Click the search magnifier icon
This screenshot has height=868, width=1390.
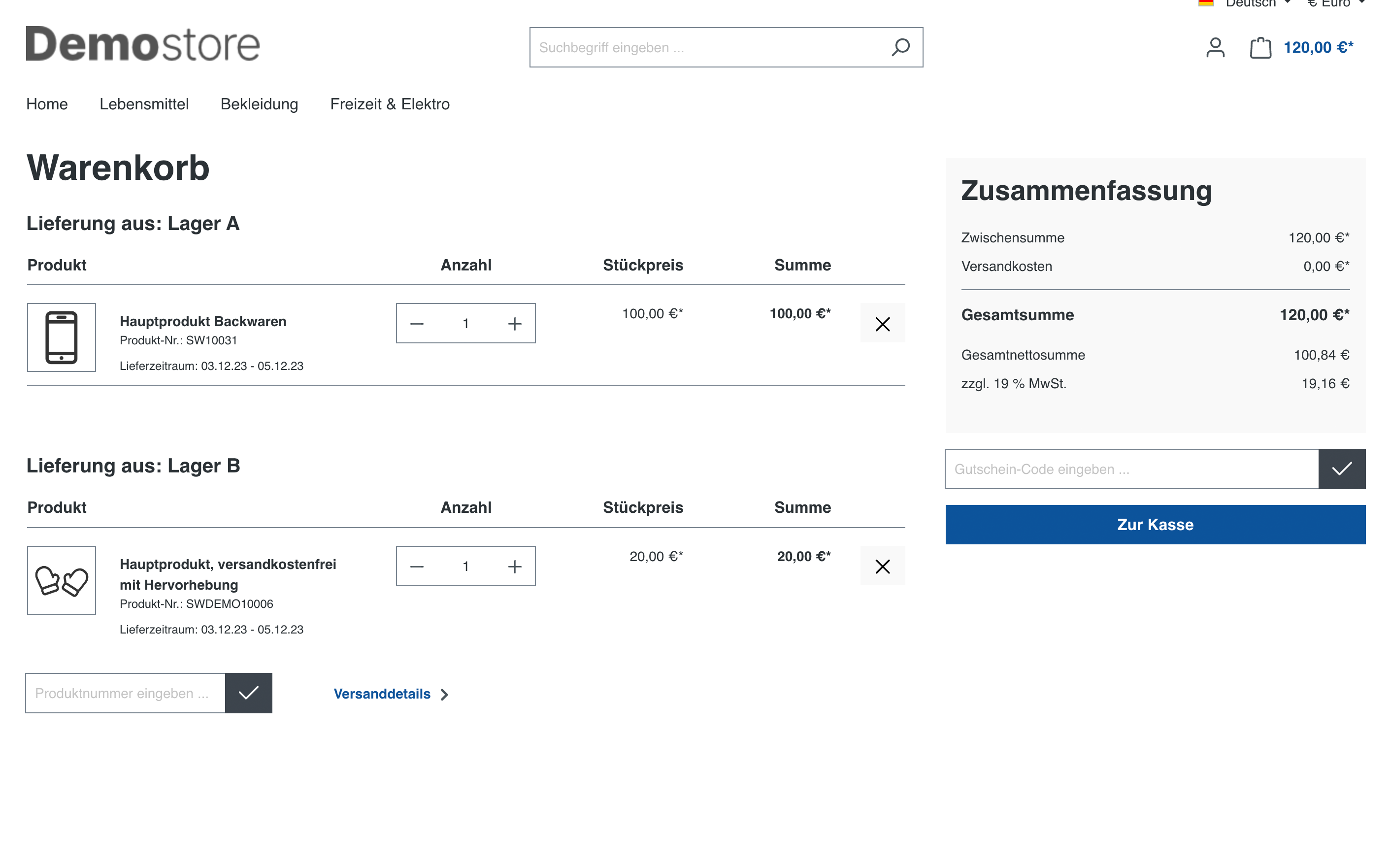(900, 47)
